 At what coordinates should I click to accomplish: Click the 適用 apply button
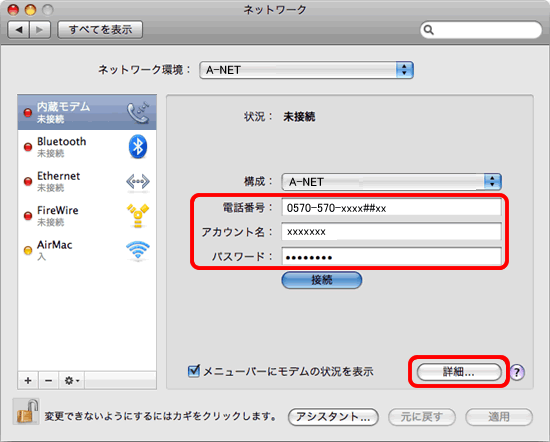coord(499,417)
